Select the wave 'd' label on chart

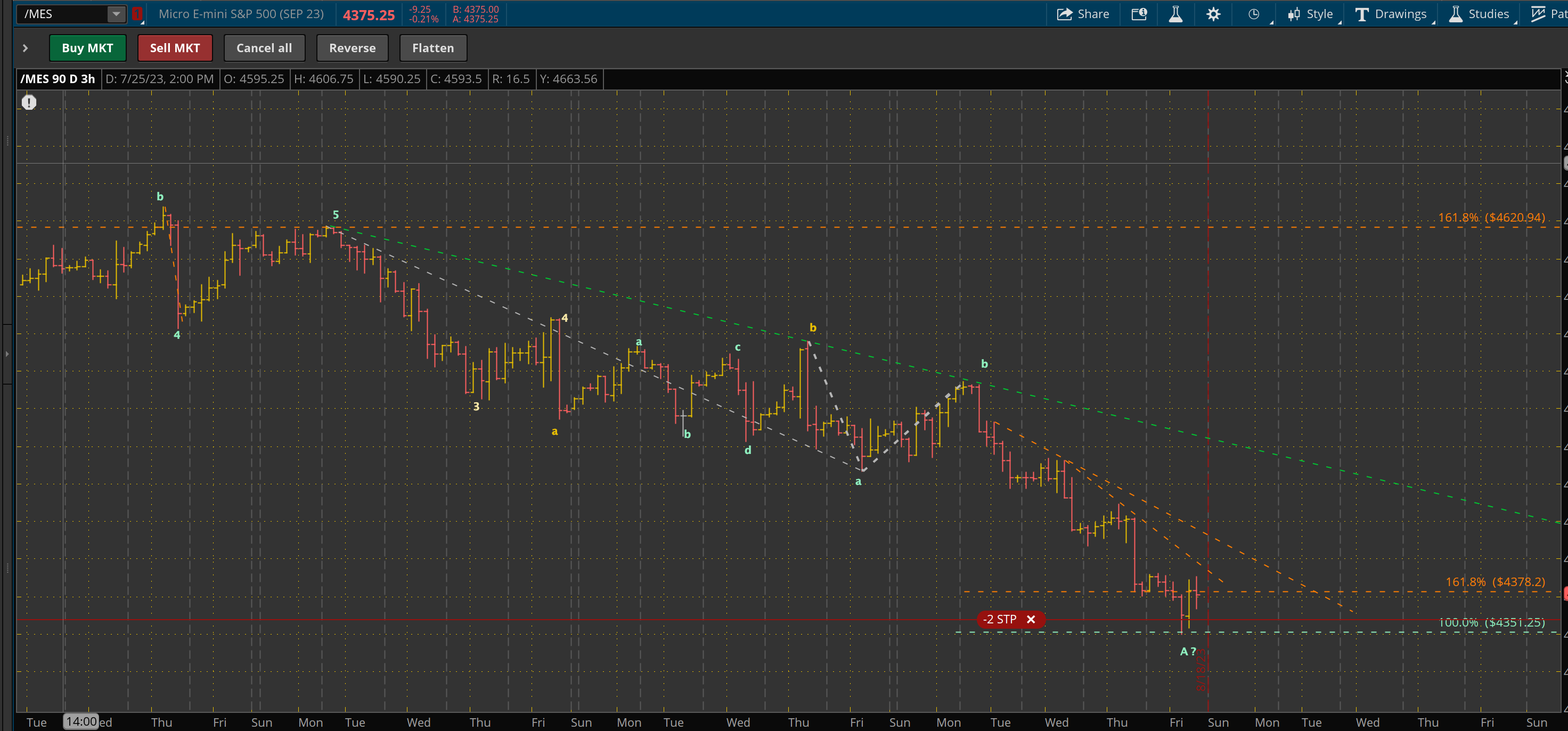coord(747,450)
